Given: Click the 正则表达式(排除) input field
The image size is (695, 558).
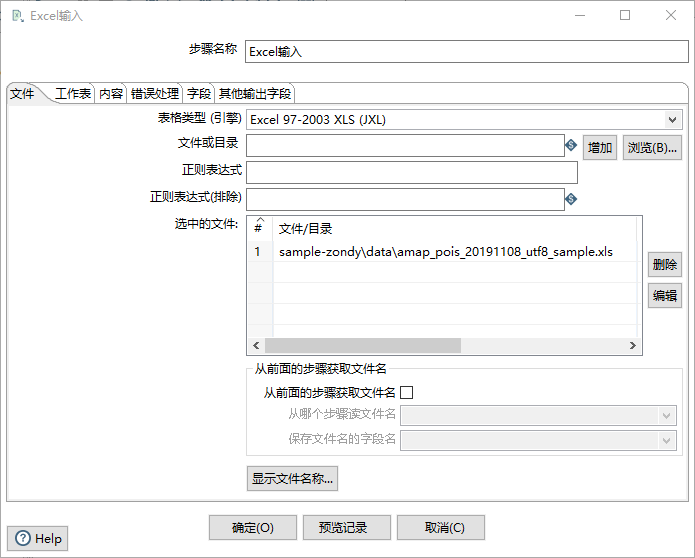Looking at the screenshot, I should (x=405, y=199).
